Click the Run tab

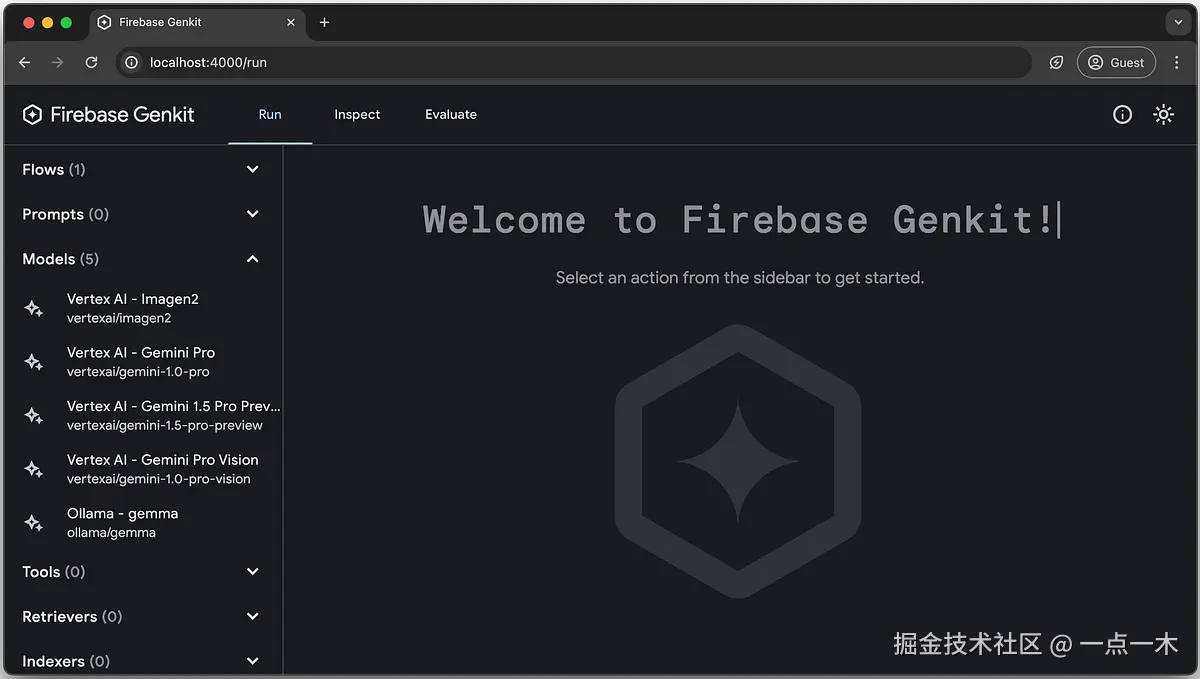[x=269, y=114]
